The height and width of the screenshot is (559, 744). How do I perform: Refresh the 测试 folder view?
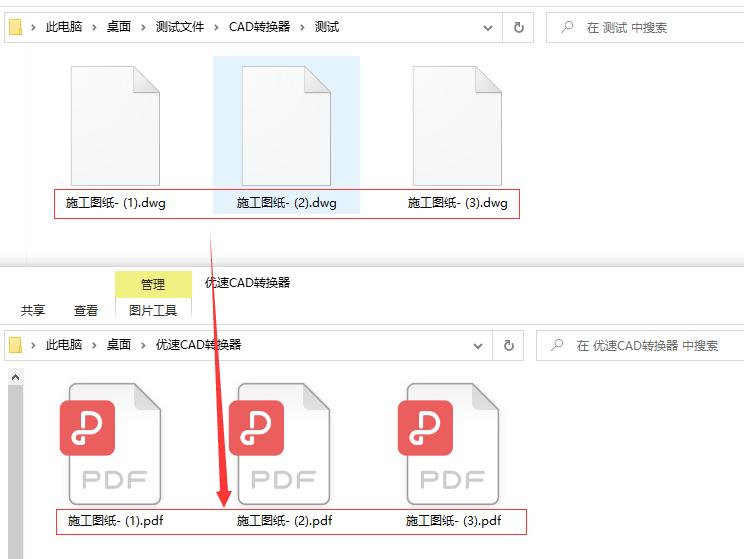click(519, 28)
